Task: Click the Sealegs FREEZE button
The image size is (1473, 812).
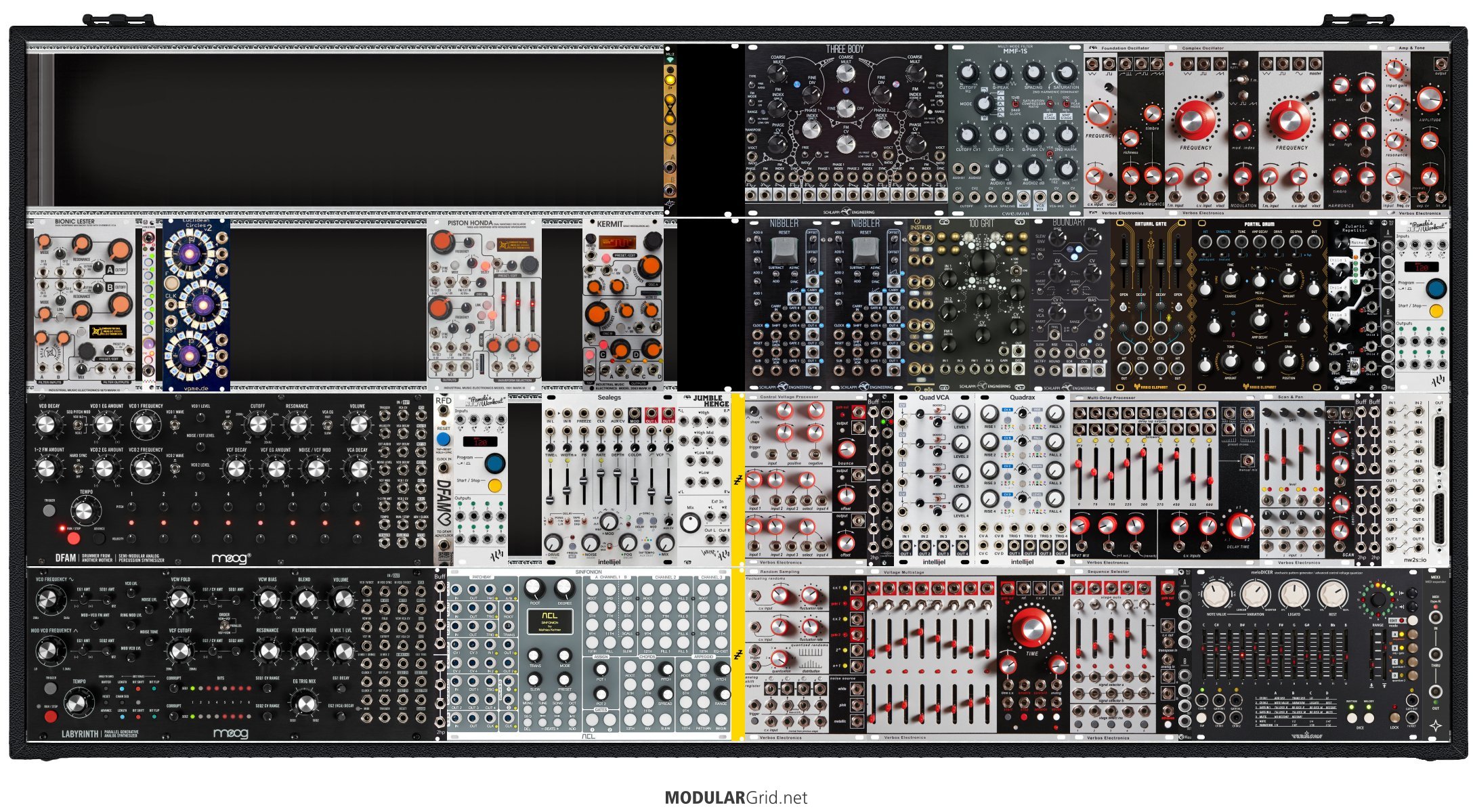Action: pyautogui.click(x=572, y=547)
